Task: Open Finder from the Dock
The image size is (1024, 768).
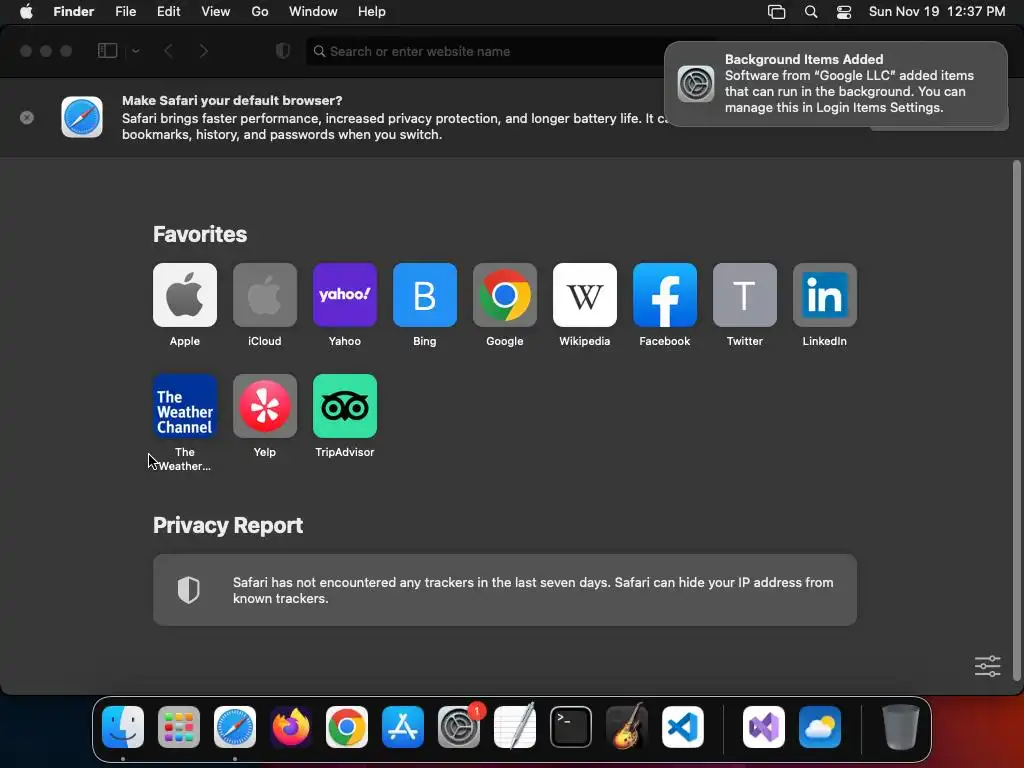Action: pos(123,727)
